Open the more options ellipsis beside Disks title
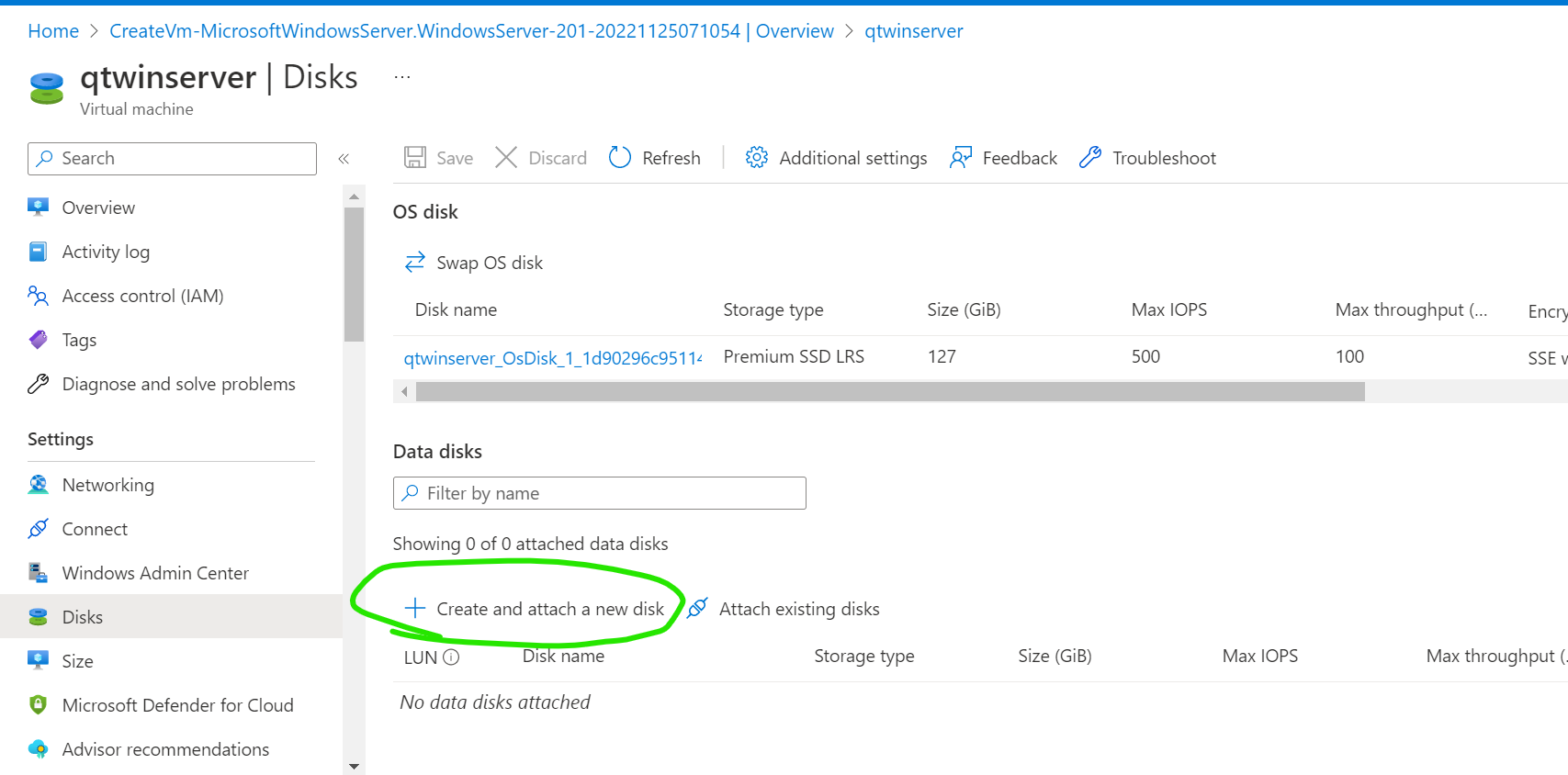The width and height of the screenshot is (1568, 775). pos(402,77)
